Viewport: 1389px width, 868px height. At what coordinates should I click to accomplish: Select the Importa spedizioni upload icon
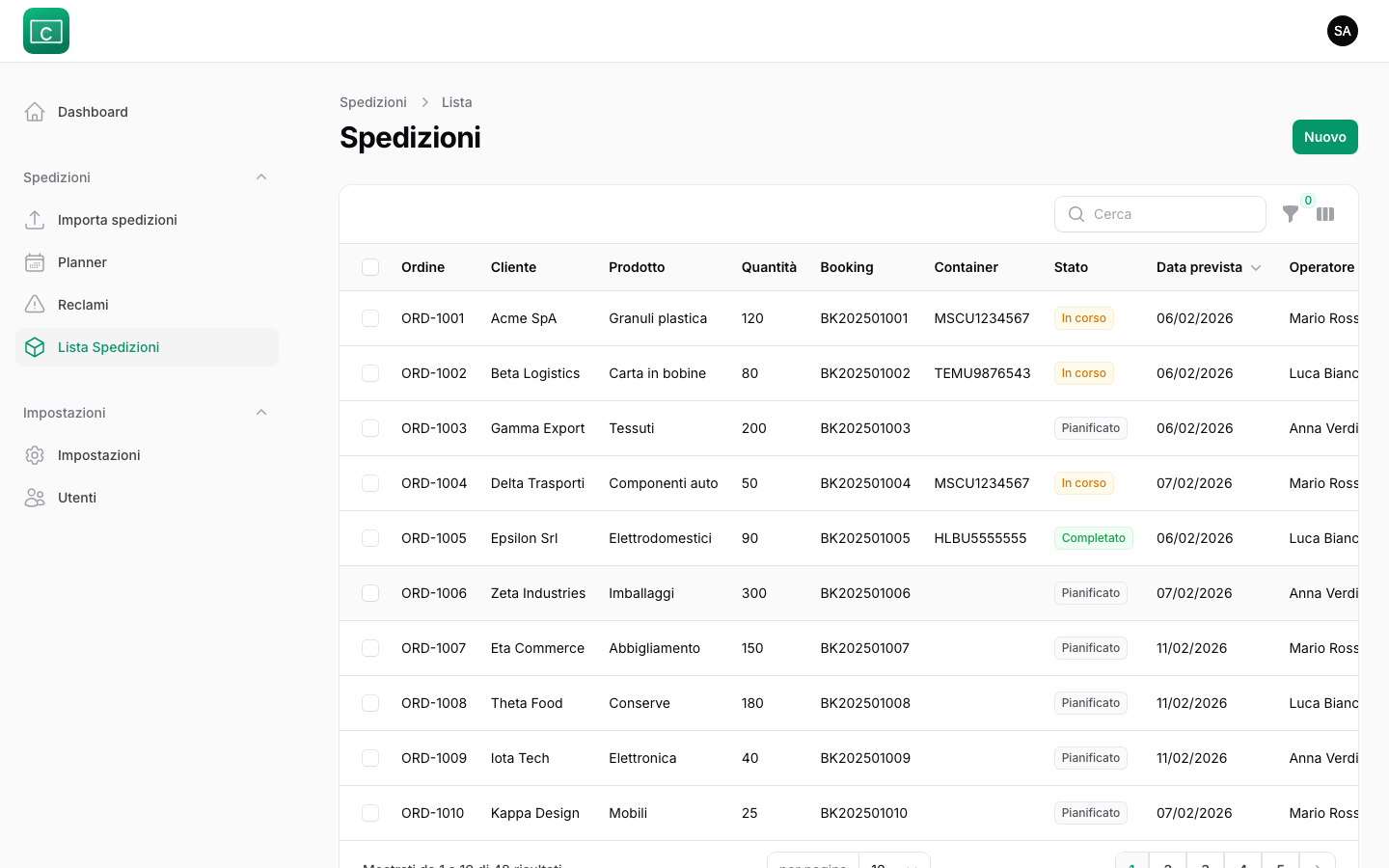click(35, 220)
